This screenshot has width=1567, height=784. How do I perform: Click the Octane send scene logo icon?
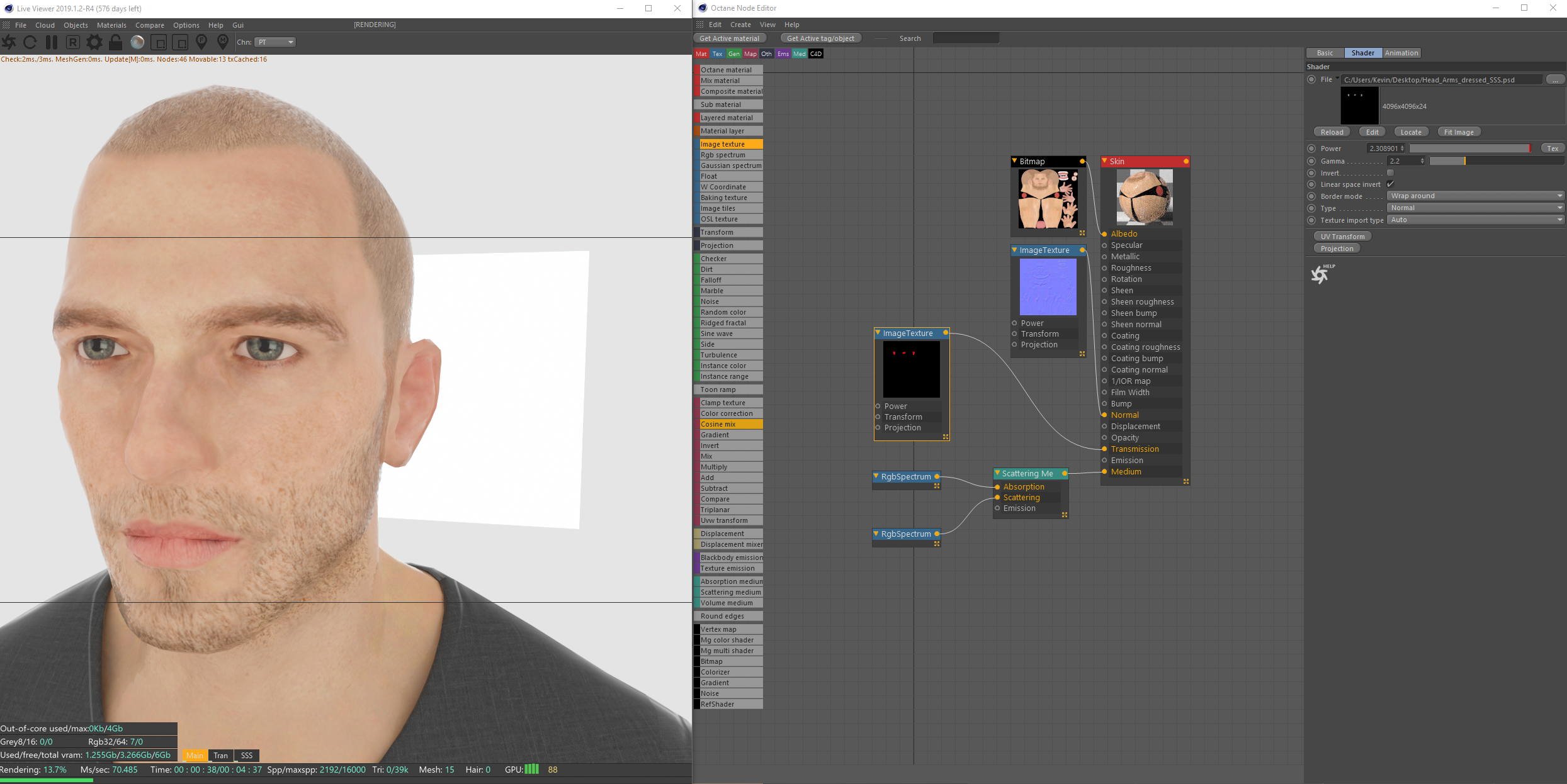[x=9, y=42]
